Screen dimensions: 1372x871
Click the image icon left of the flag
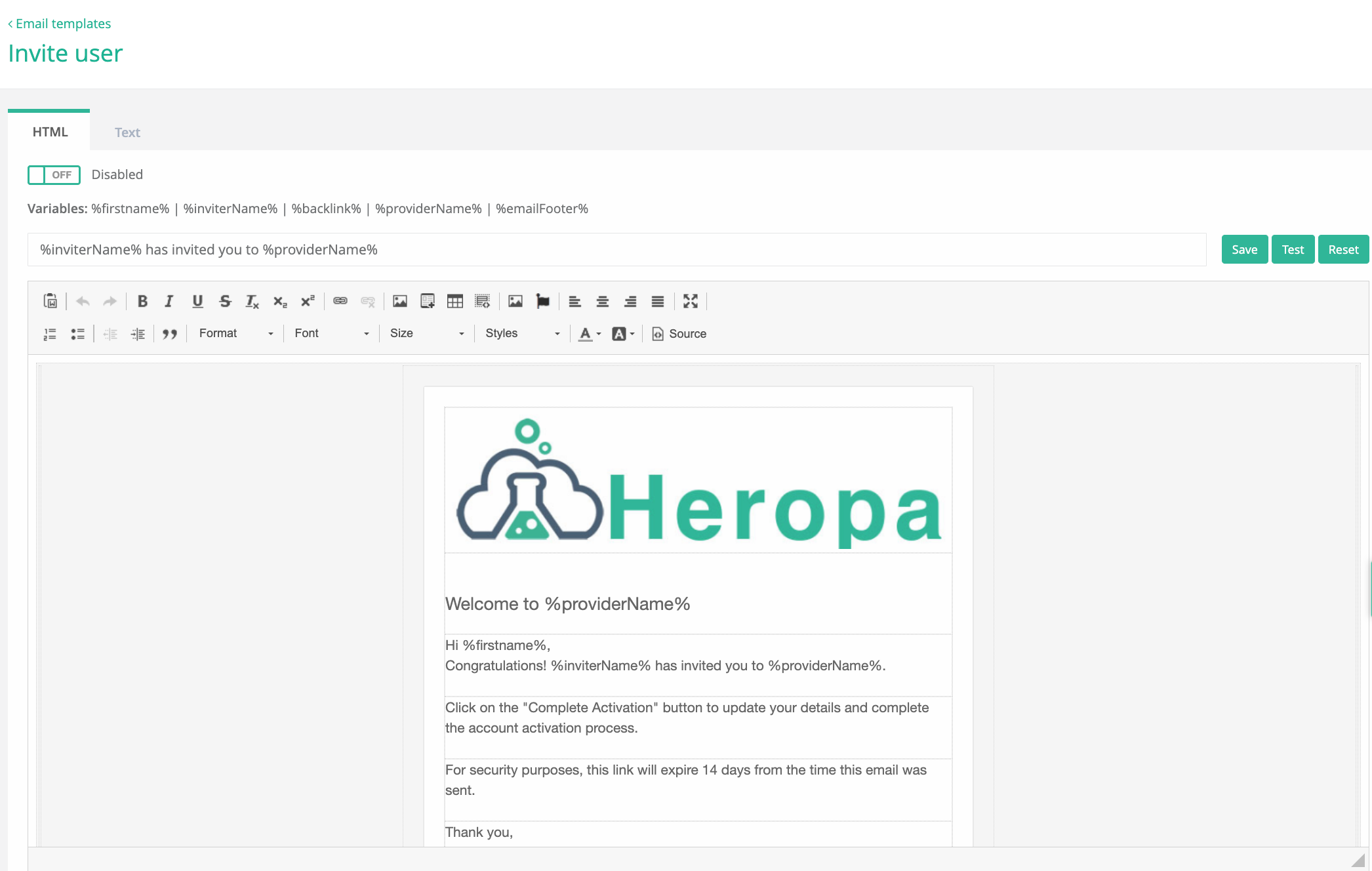[515, 301]
